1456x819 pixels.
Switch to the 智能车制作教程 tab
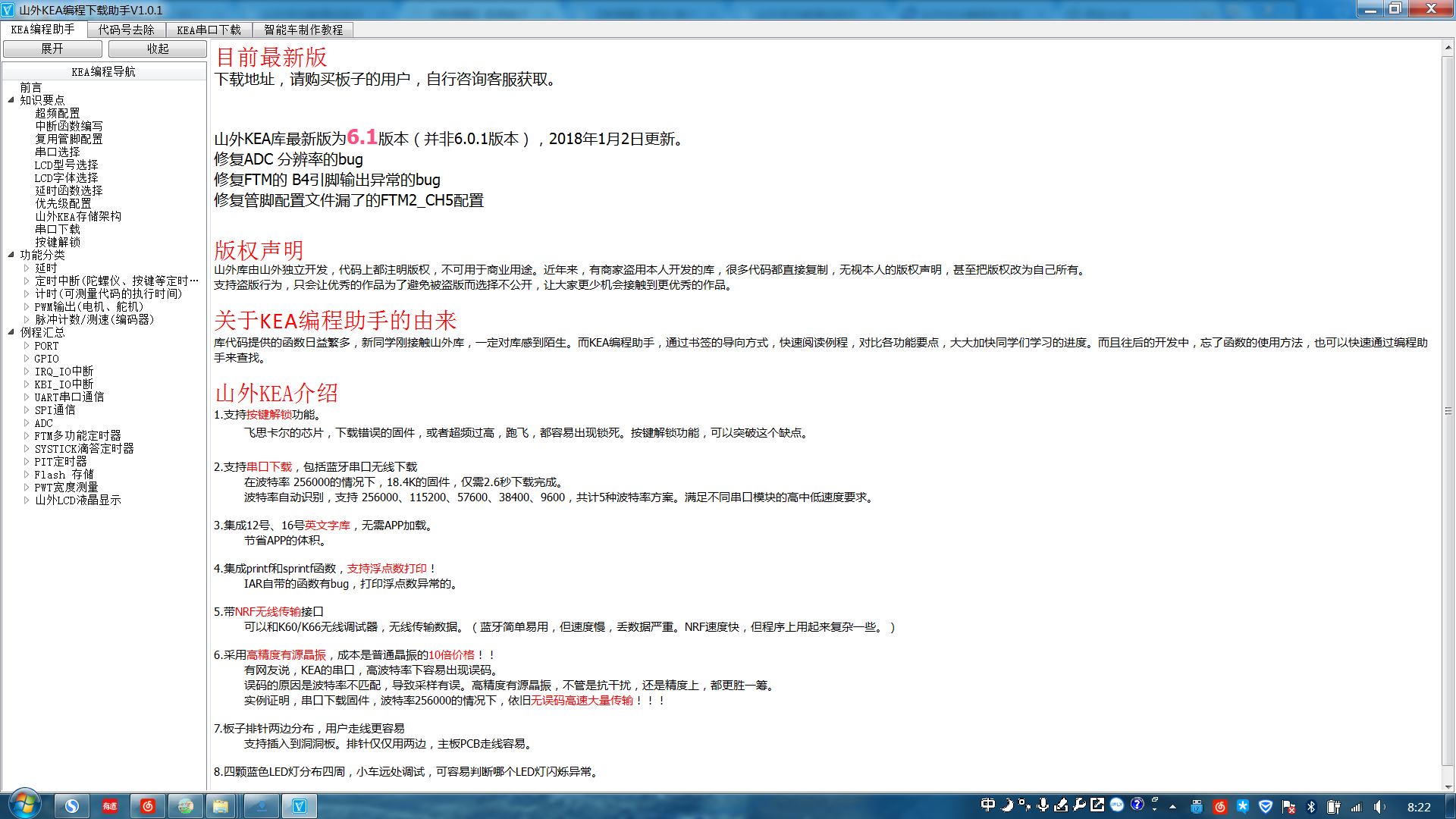(x=303, y=30)
